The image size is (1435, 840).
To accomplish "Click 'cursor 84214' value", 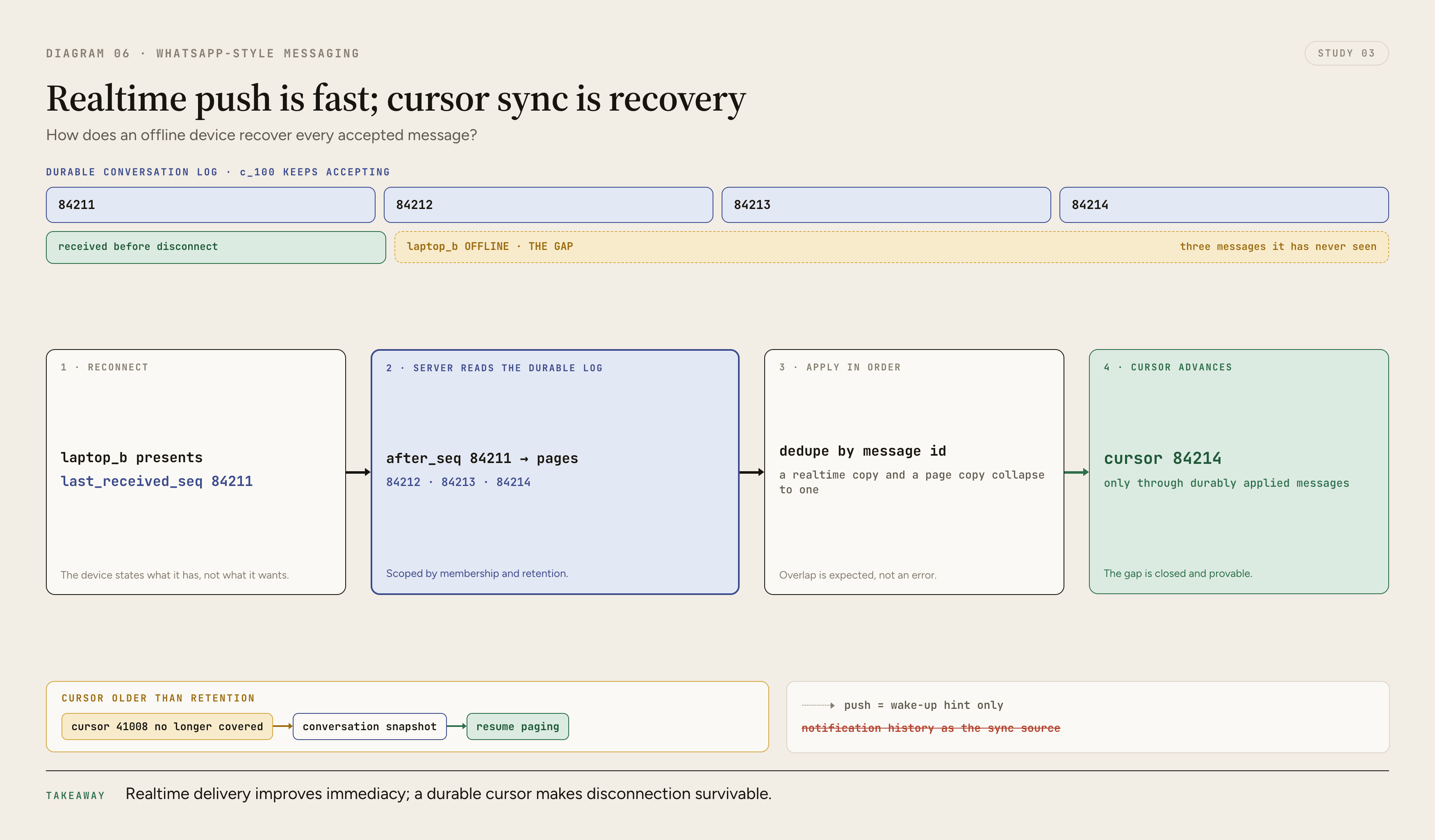I will click(x=1163, y=459).
